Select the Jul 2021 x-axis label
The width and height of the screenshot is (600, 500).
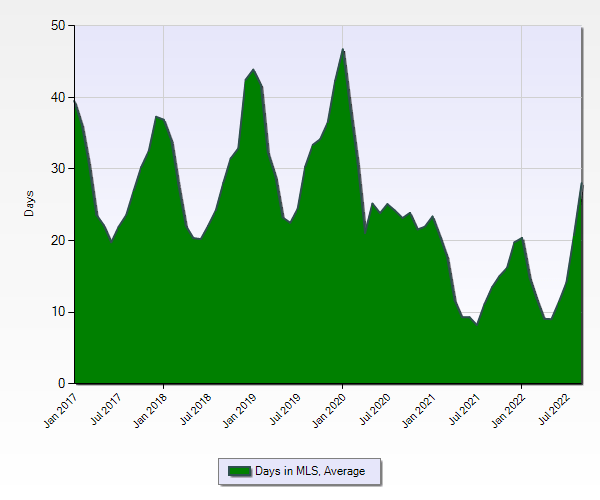click(466, 409)
